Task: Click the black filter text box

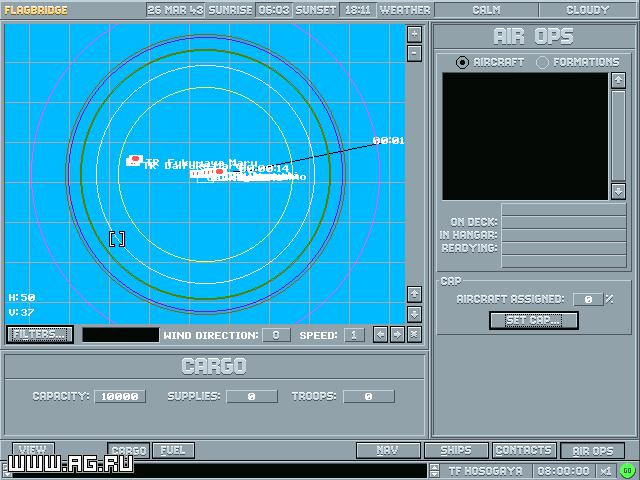Action: point(120,335)
